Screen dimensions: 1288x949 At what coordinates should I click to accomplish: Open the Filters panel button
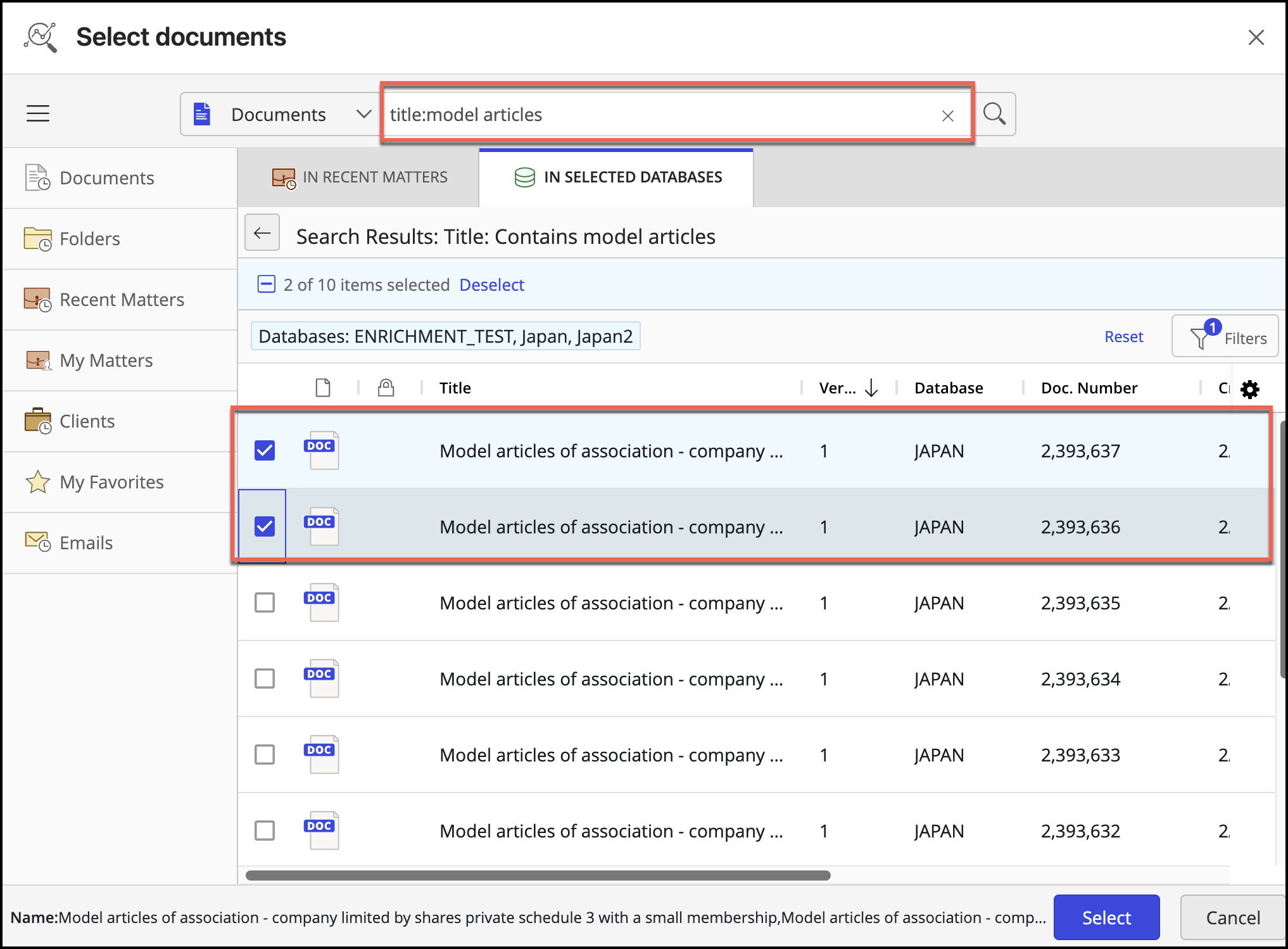point(1224,337)
